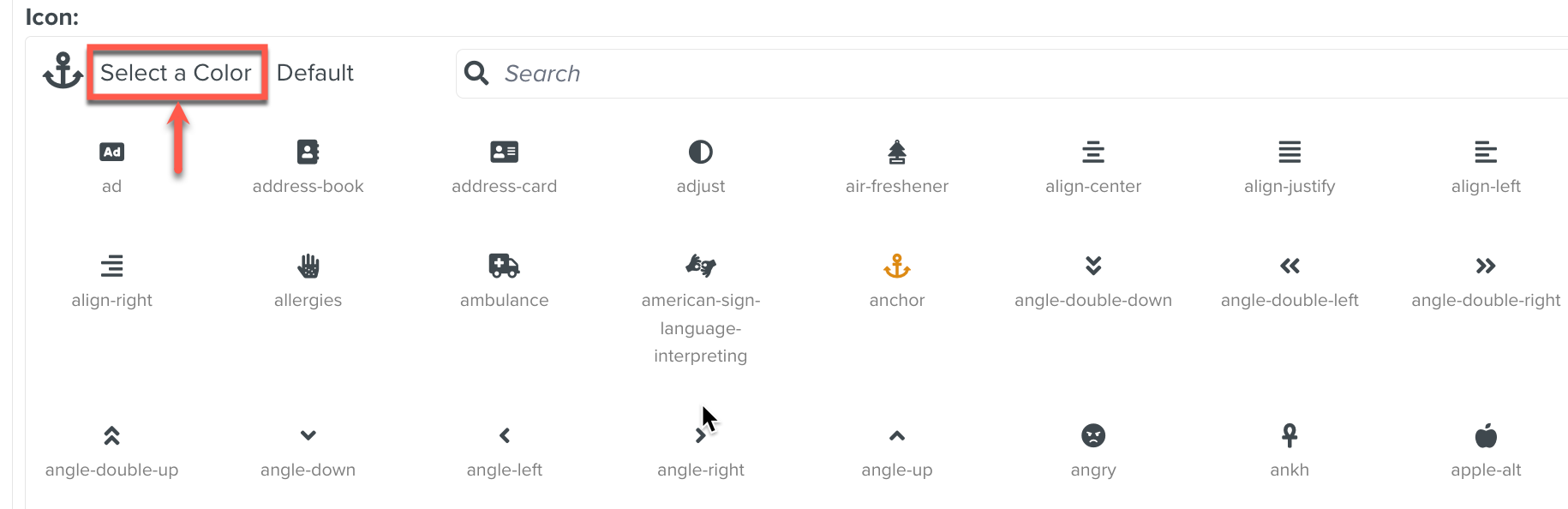Pick the american-sign-language-interpreting icon
This screenshot has height=509, width=1568.
pyautogui.click(x=701, y=266)
